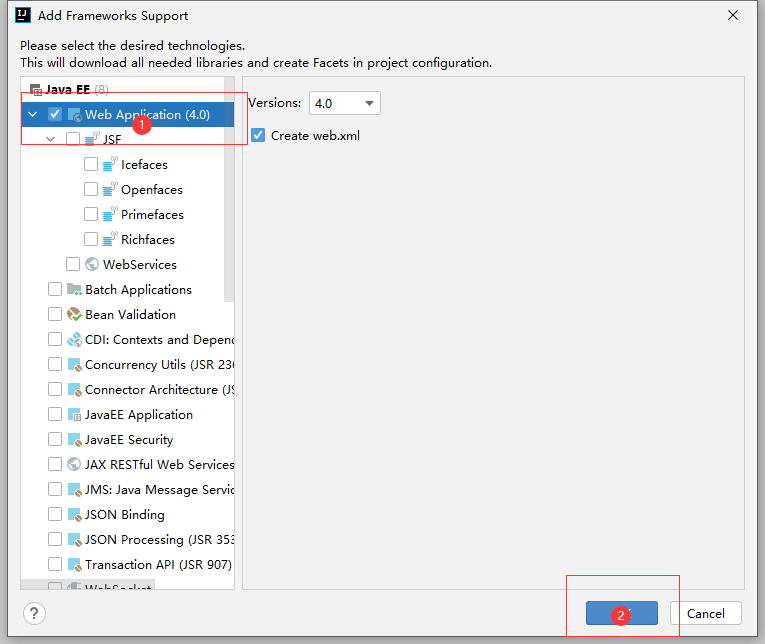The image size is (765, 644).
Task: Click the blue OK button
Action: pyautogui.click(x=622, y=613)
